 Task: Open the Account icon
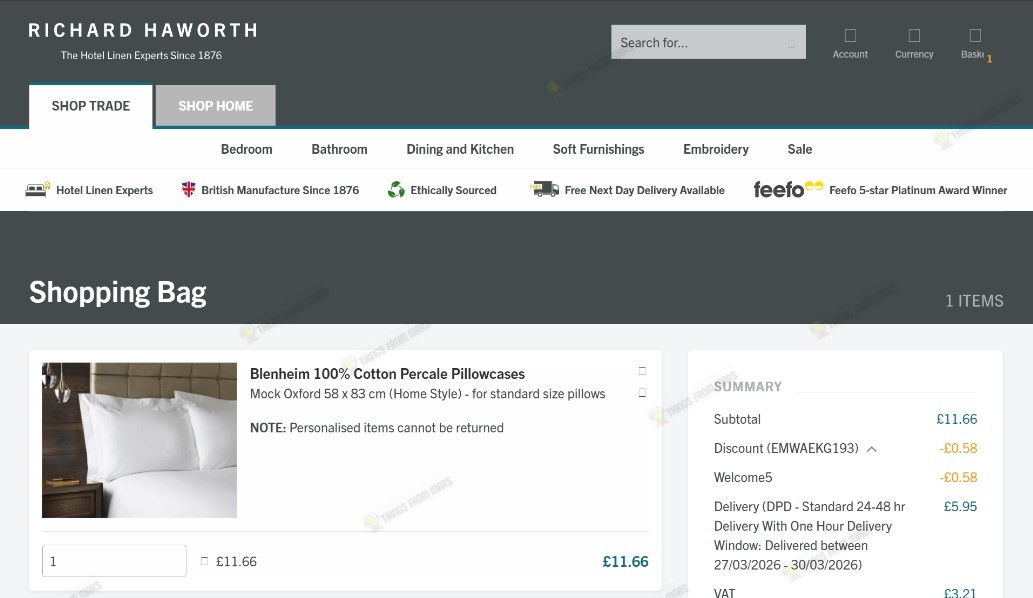coord(850,36)
